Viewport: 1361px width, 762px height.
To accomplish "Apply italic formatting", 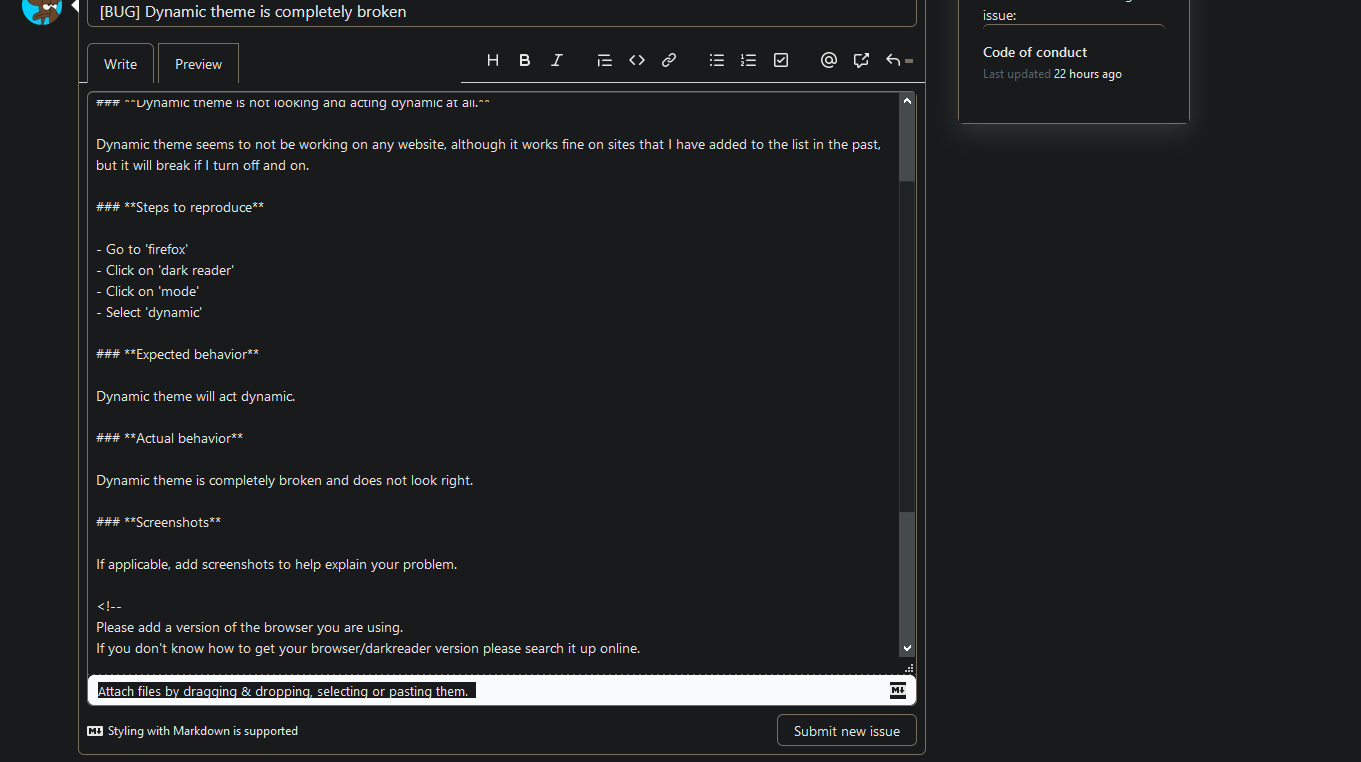I will click(x=556, y=60).
